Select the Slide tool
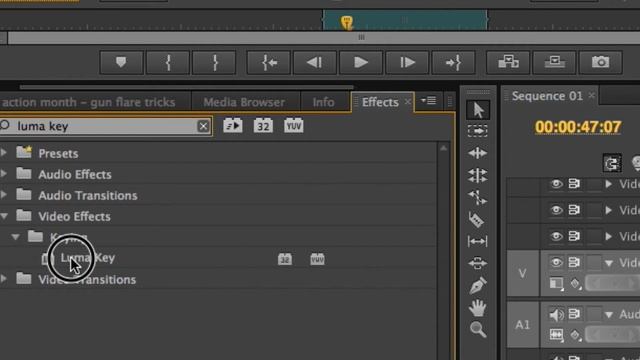 click(x=478, y=263)
